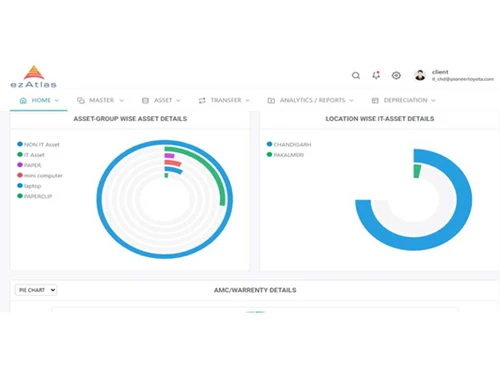Expand the chevron beside HOME
This screenshot has height=375, width=500.
(x=57, y=100)
